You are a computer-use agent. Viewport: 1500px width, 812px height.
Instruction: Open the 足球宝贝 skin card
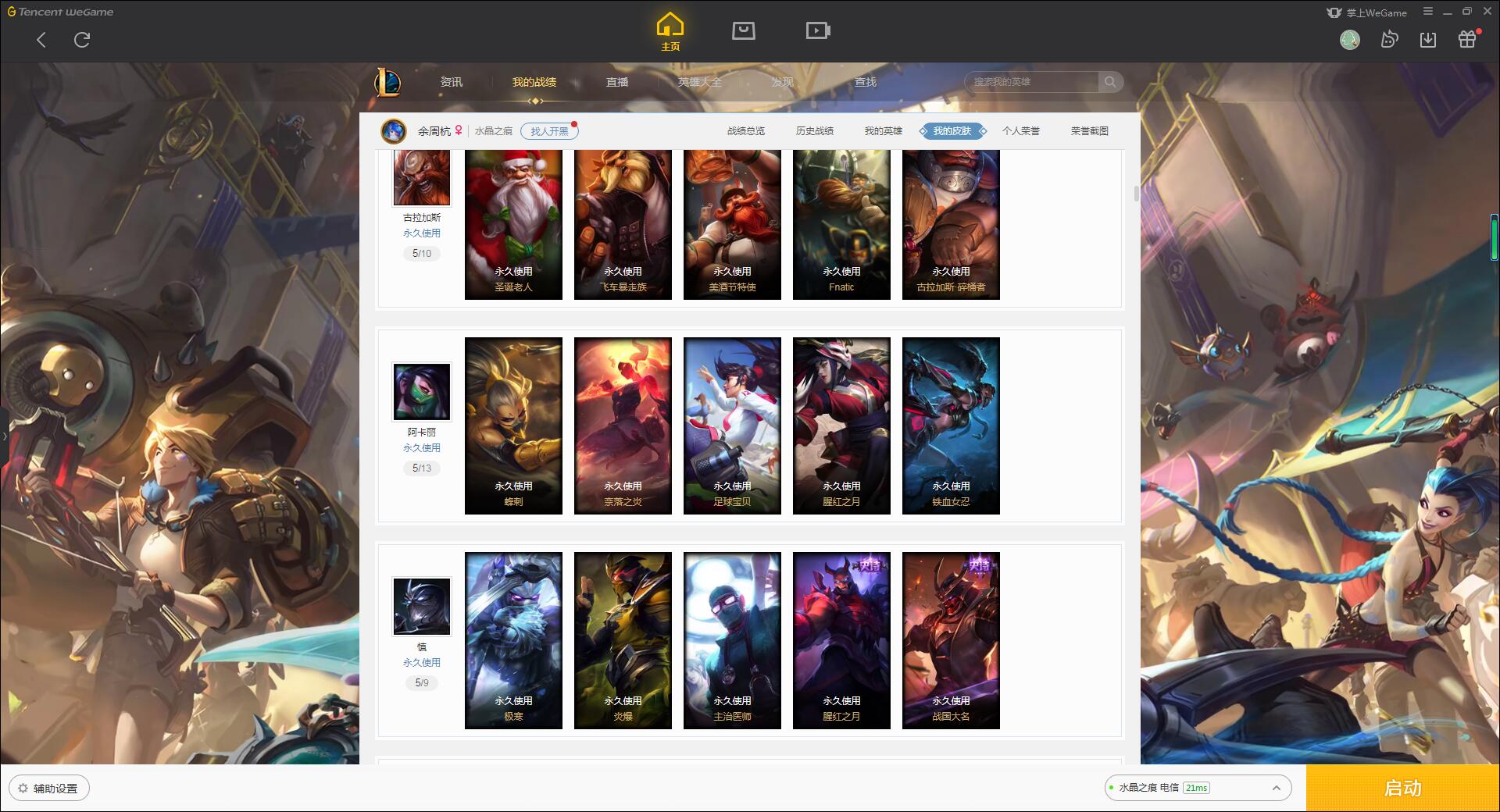pyautogui.click(x=732, y=426)
